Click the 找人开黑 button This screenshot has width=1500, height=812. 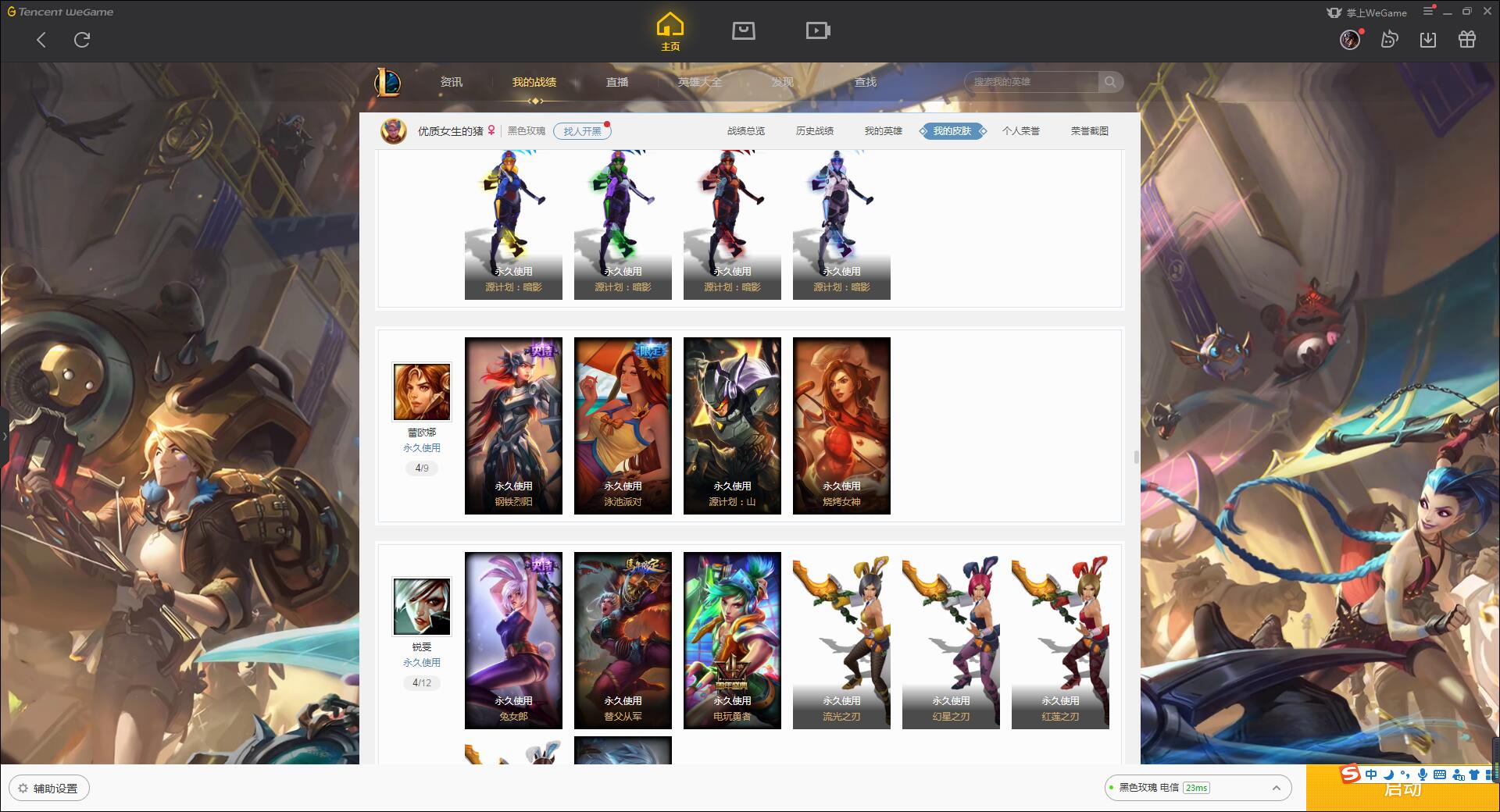pyautogui.click(x=582, y=131)
